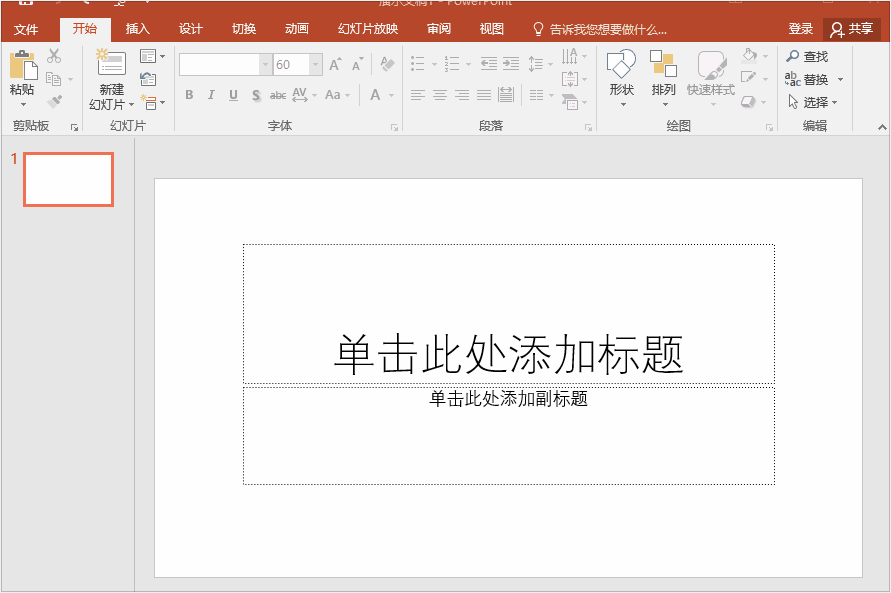Select the Format Painter brush icon
Screen dimensions: 891x593
pos(54,101)
